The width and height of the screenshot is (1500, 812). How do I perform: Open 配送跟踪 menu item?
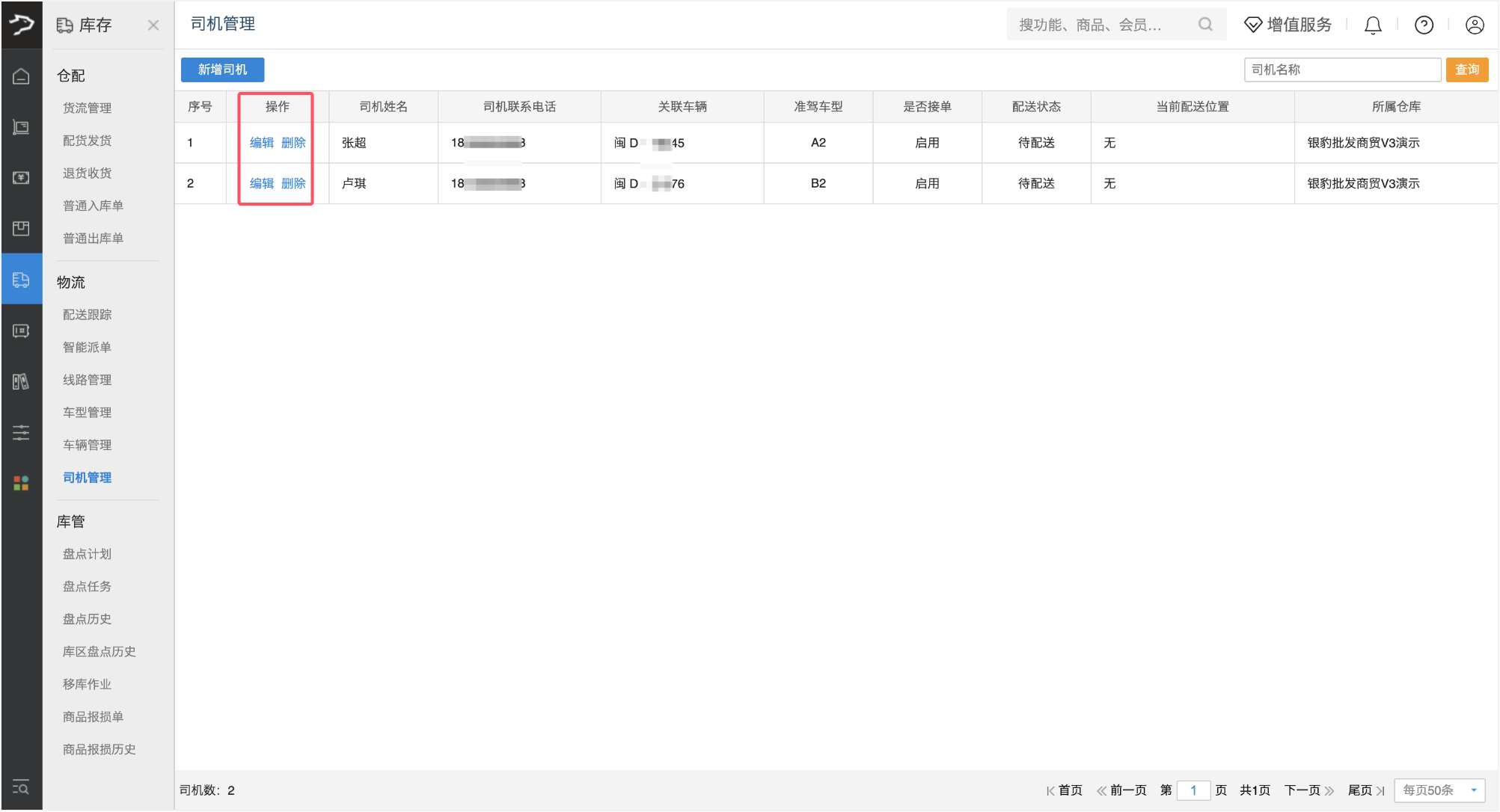click(87, 315)
